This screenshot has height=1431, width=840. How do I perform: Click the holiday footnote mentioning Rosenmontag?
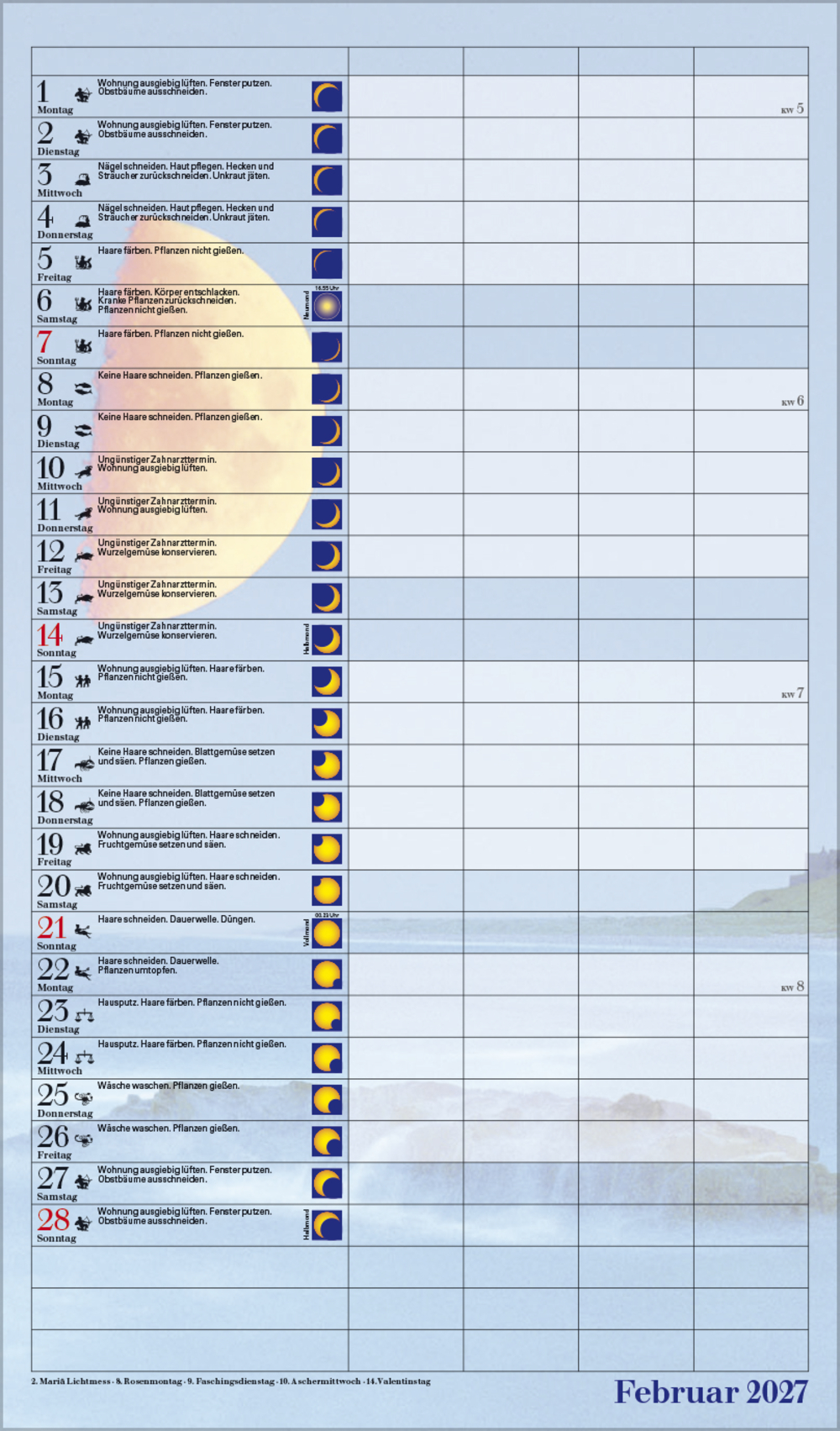click(x=149, y=1381)
